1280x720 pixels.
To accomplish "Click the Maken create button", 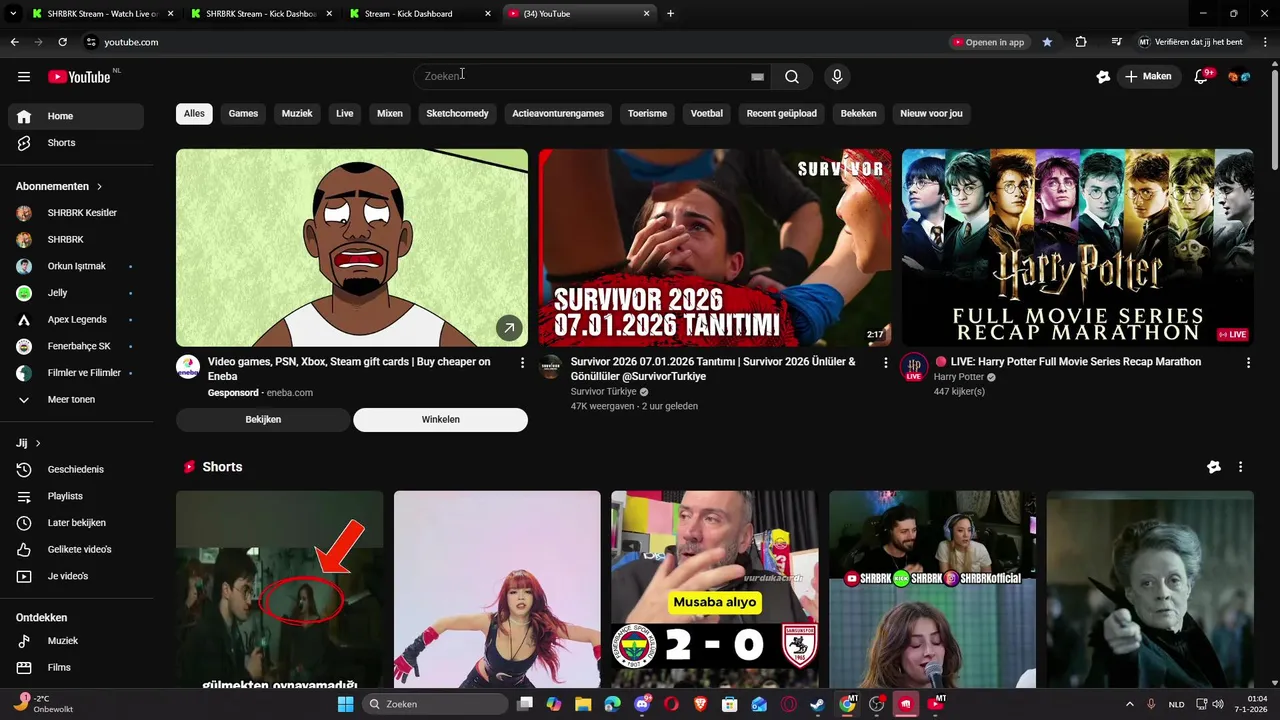I will tap(1148, 77).
